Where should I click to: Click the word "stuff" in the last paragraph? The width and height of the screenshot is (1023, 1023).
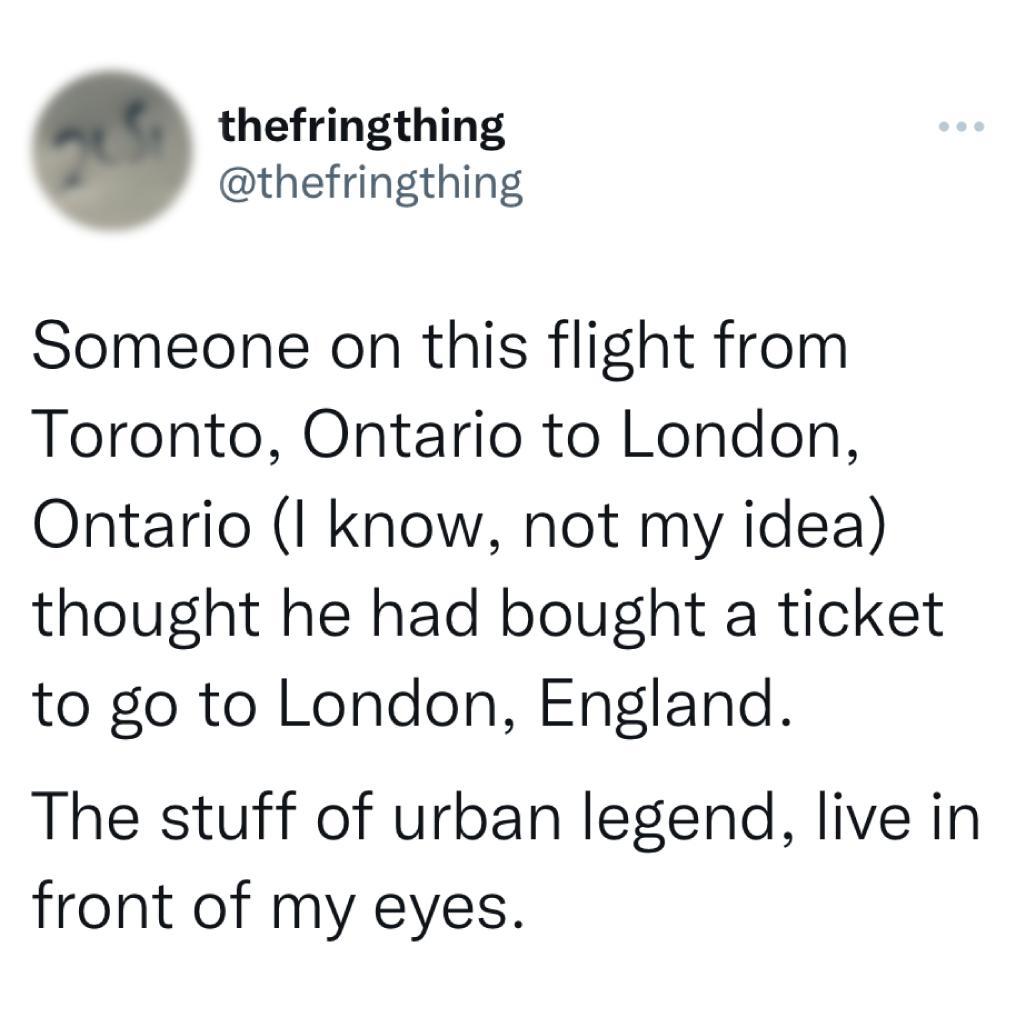click(228, 817)
